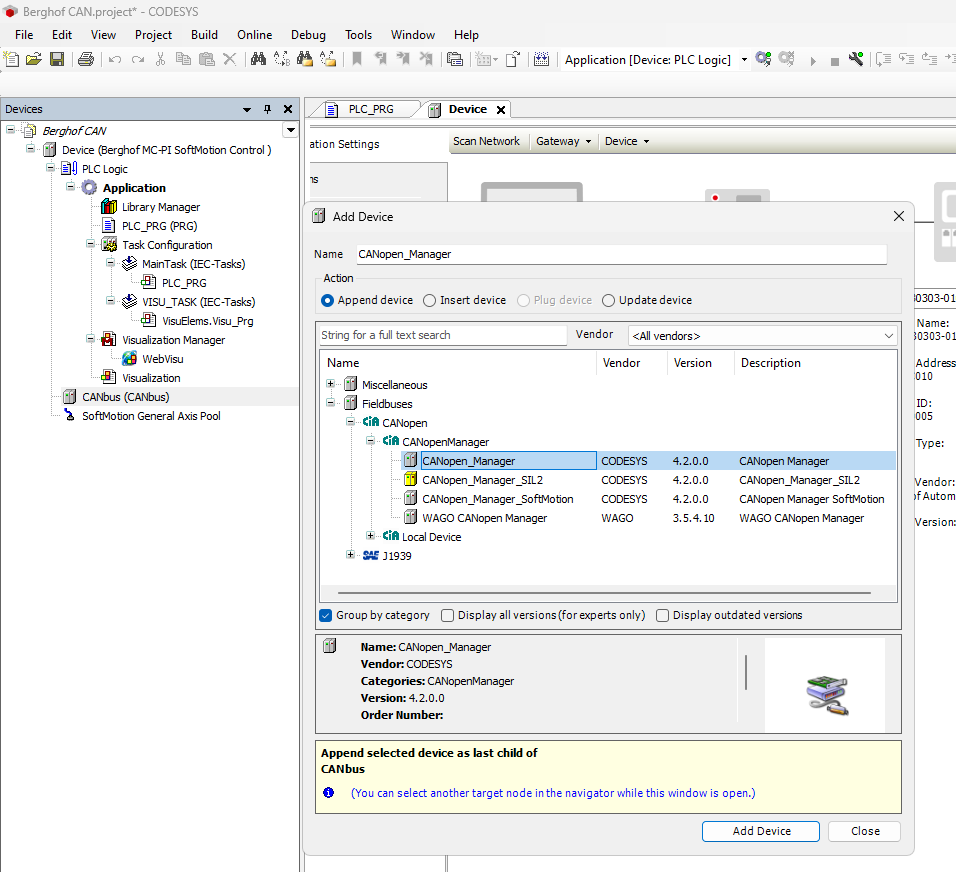Open the Gateway dropdown menu

coord(563,141)
